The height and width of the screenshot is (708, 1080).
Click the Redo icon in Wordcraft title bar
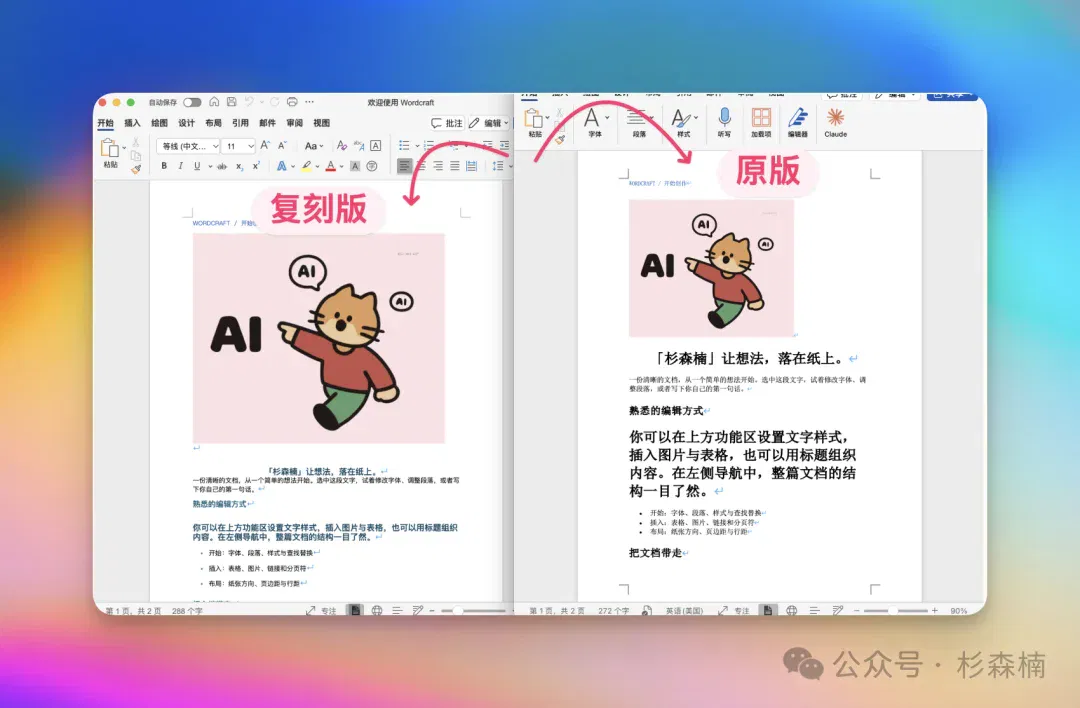[x=274, y=102]
